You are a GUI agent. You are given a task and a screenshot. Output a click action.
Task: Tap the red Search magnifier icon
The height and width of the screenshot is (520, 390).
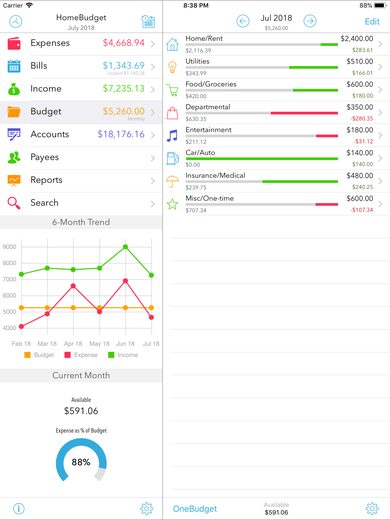point(14,203)
